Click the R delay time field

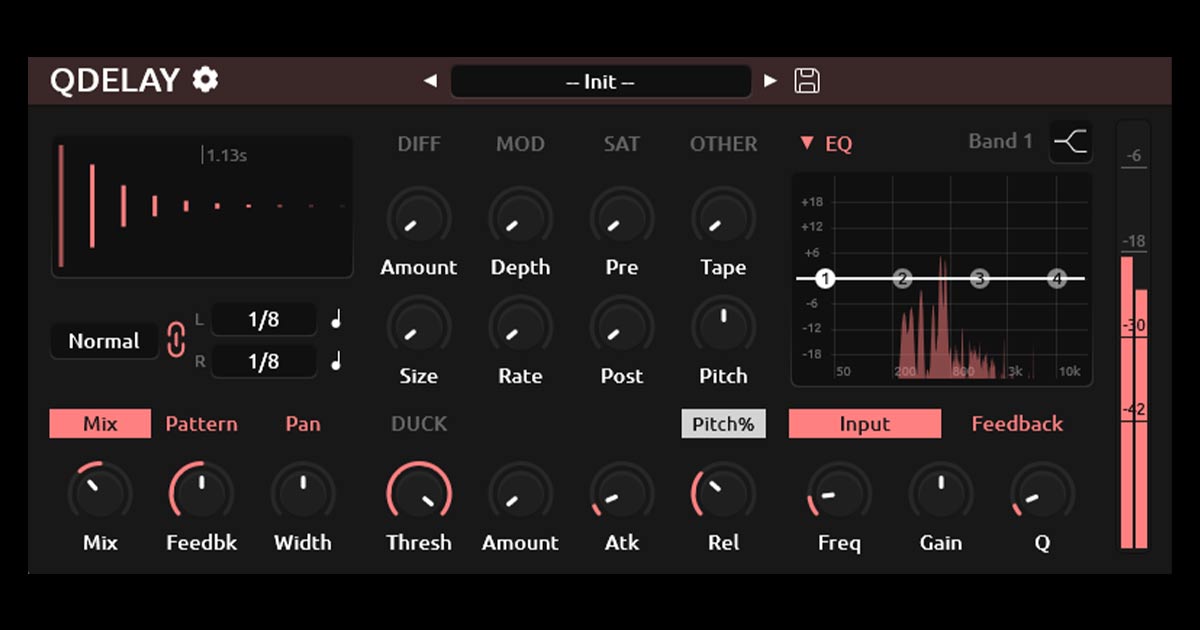[263, 361]
